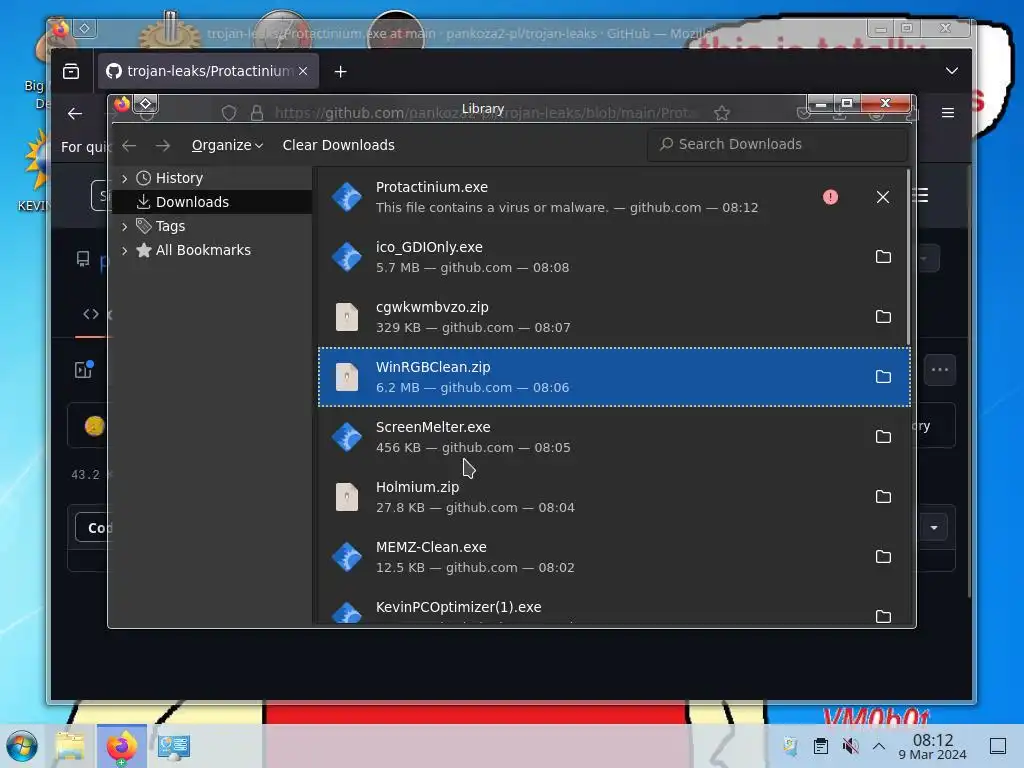Select the Holmium.zip download entry
The image size is (1024, 768).
613,497
